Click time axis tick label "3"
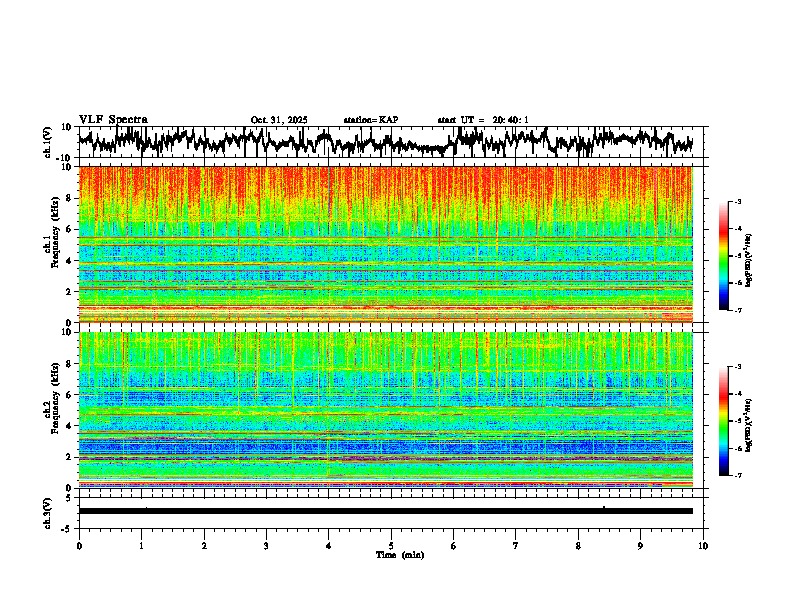Screen dimensions: 792x612 click(x=266, y=546)
